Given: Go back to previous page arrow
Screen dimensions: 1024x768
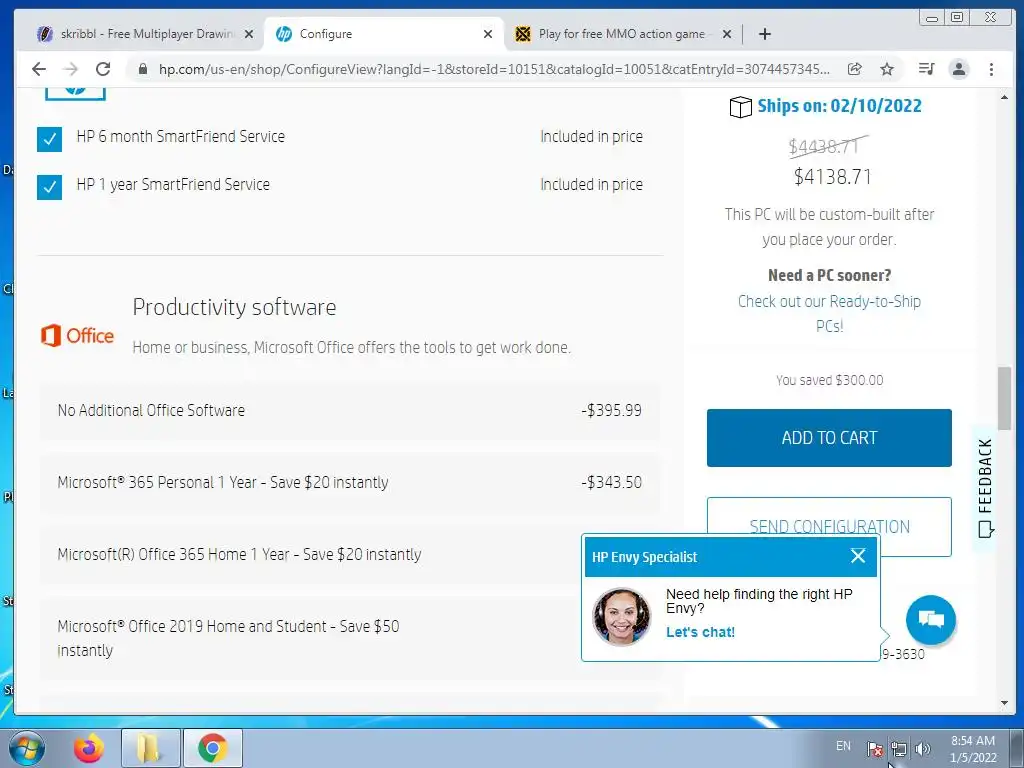Looking at the screenshot, I should point(39,69).
